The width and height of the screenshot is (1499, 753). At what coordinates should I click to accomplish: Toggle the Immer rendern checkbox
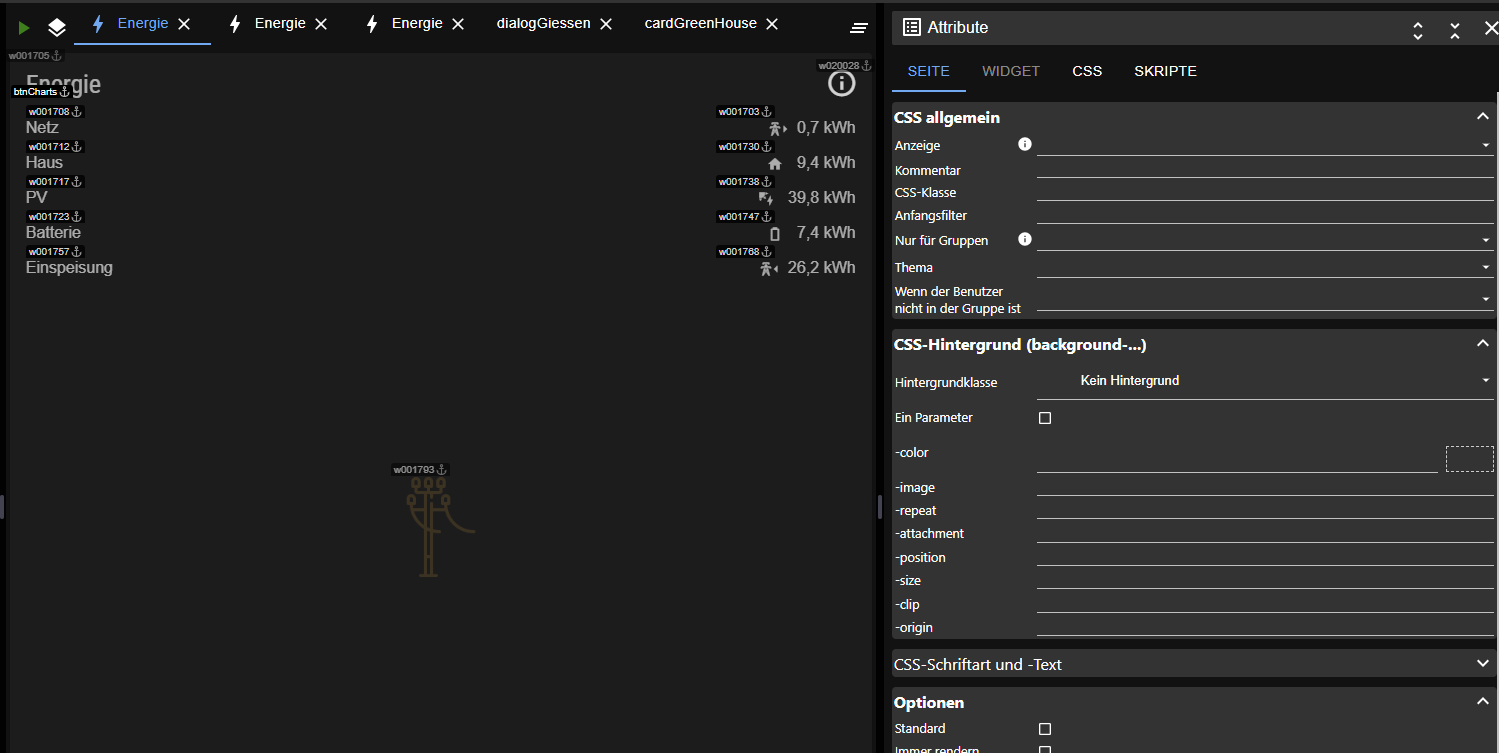1045,749
